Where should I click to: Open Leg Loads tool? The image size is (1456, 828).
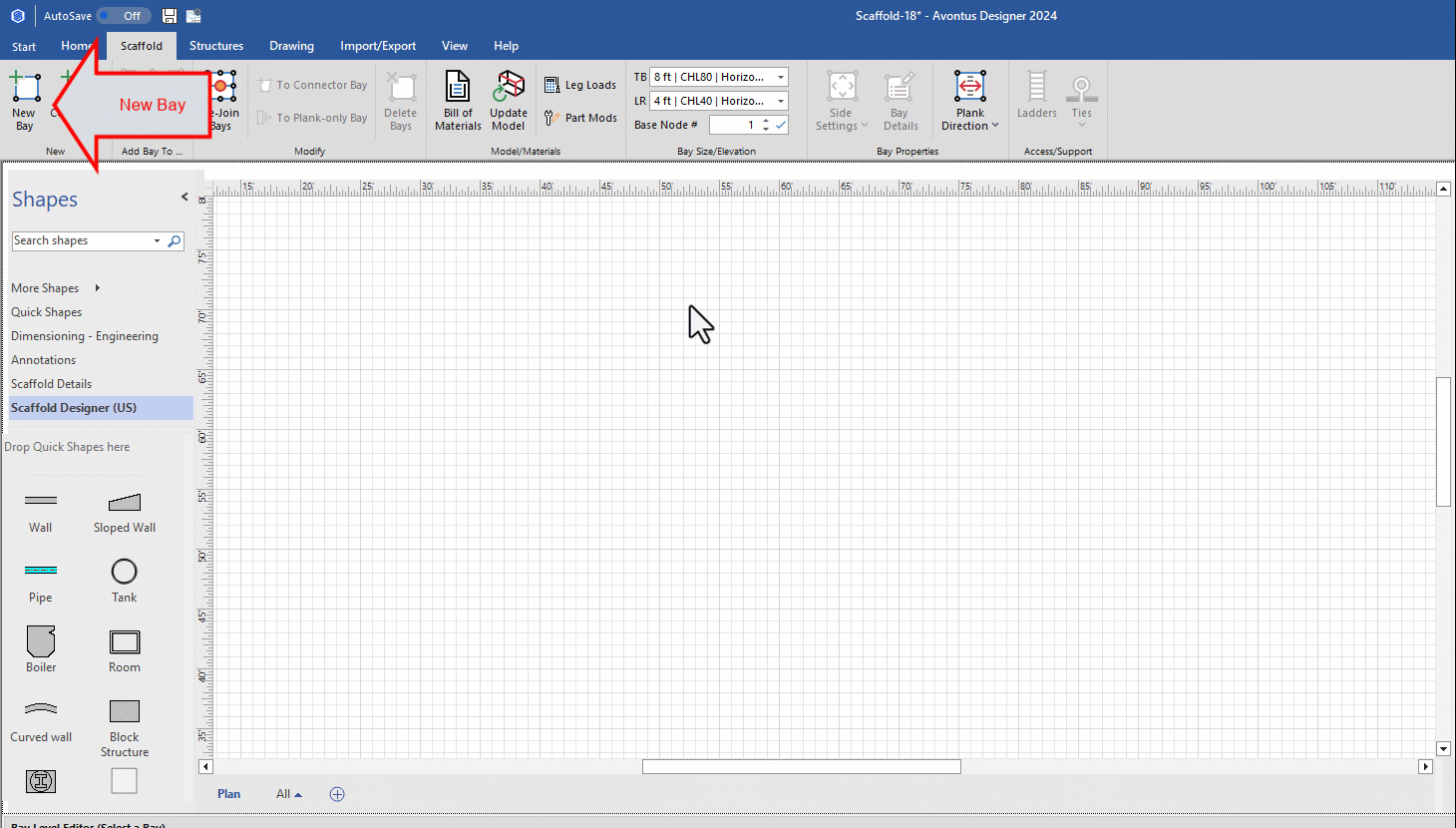pos(580,86)
